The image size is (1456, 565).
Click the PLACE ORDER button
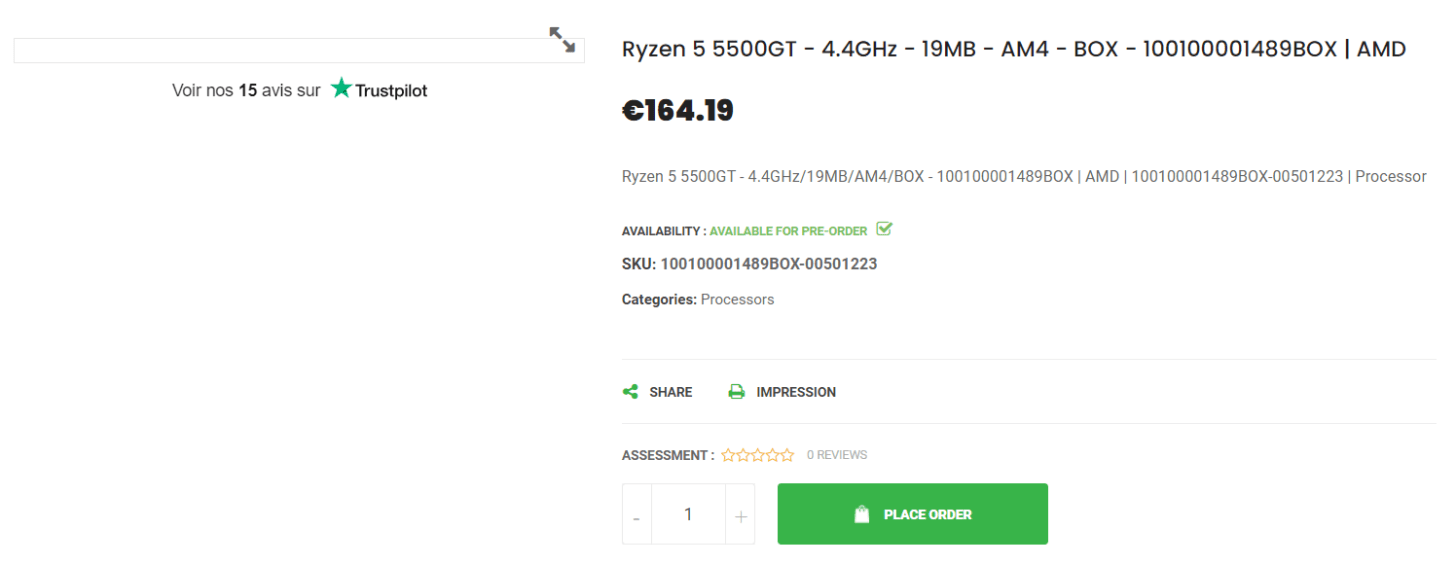[912, 514]
